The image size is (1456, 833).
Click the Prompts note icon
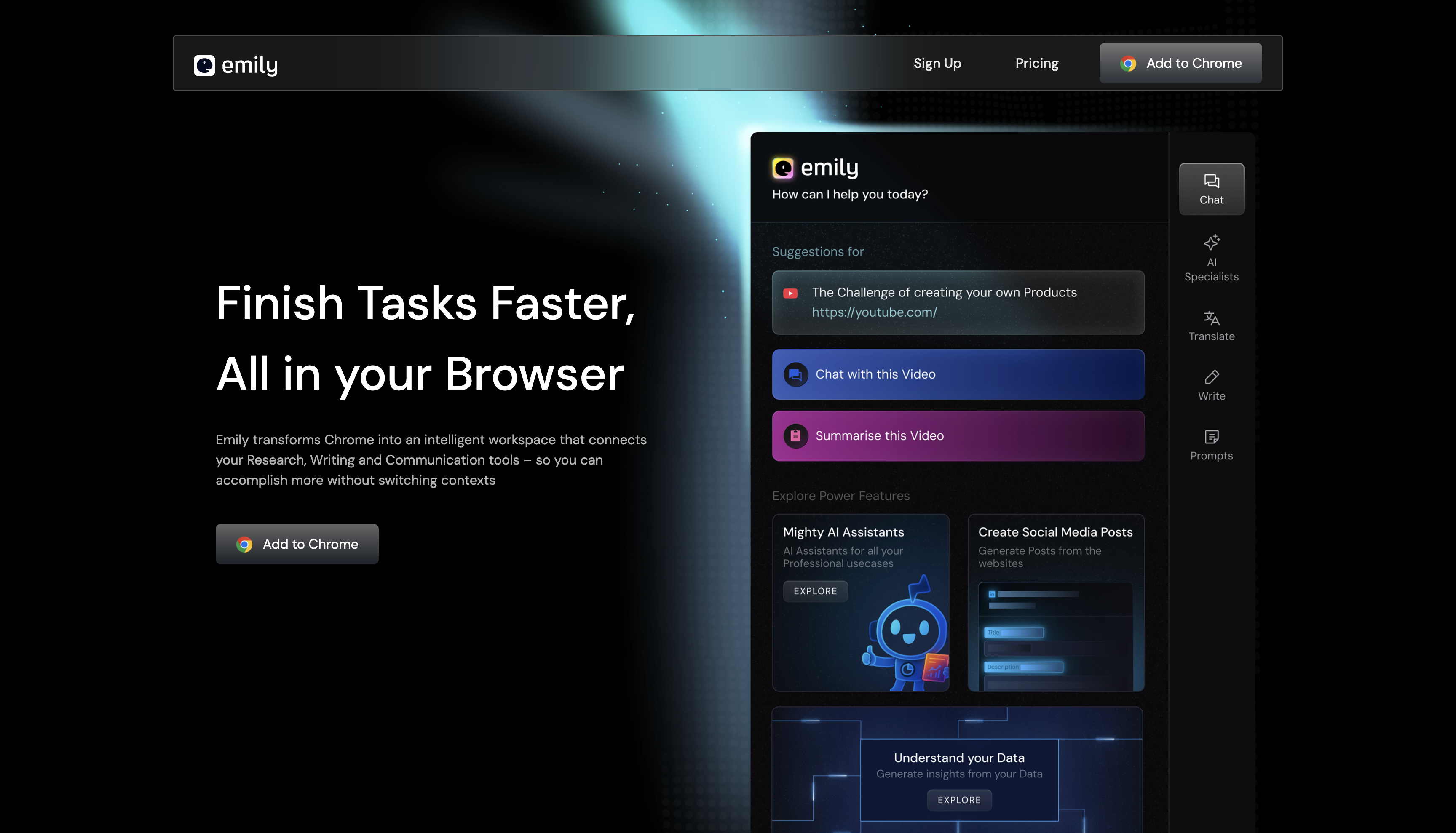point(1212,437)
